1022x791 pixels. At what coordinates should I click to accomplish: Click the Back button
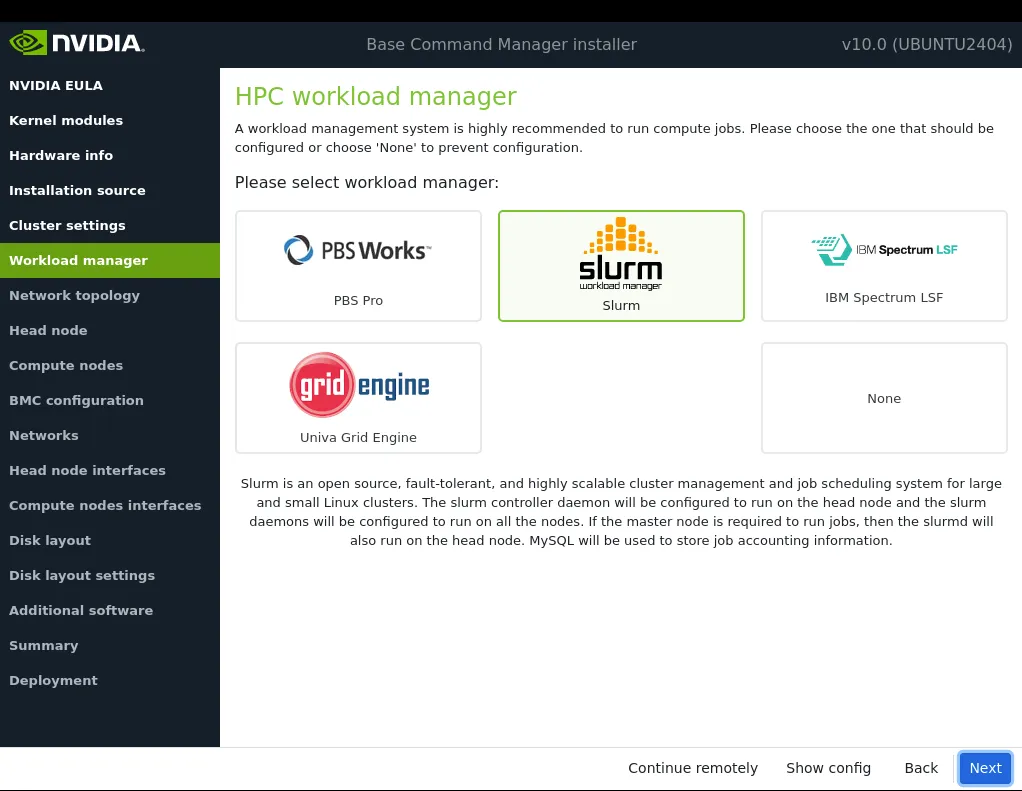point(921,768)
